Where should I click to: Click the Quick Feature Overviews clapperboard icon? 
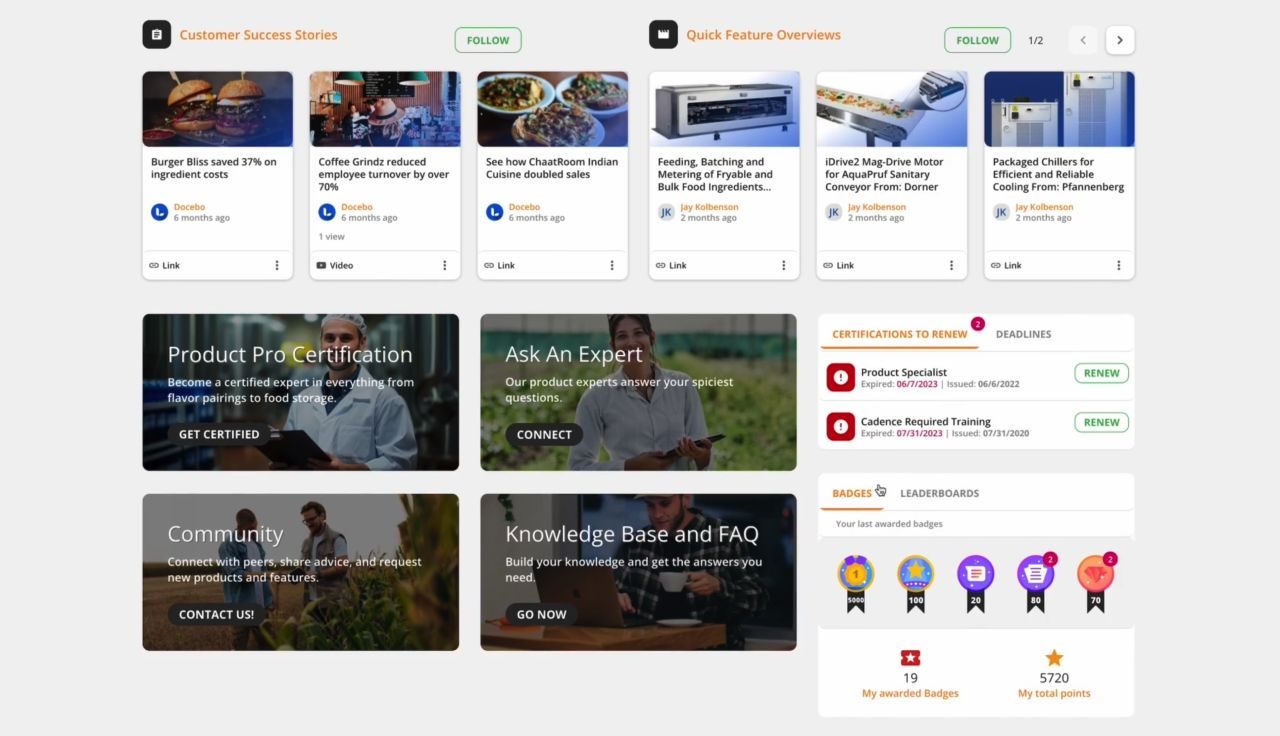click(662, 35)
